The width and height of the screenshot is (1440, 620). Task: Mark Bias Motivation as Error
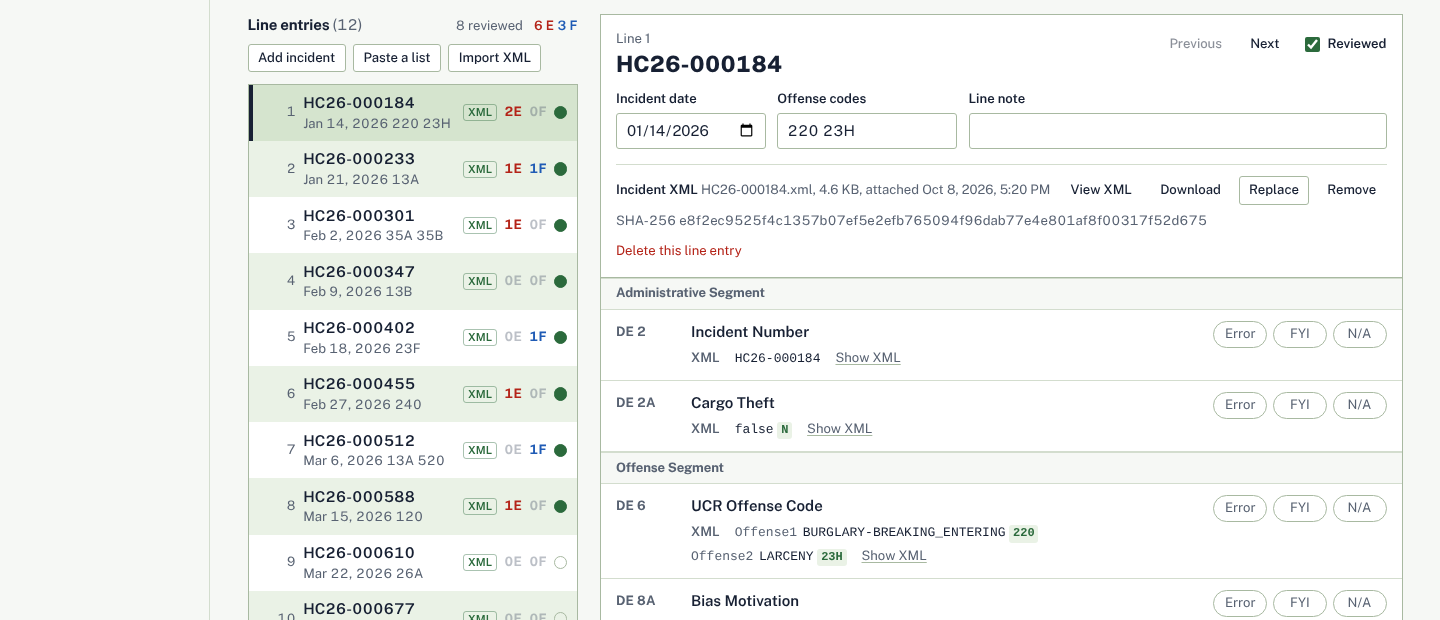click(1240, 603)
